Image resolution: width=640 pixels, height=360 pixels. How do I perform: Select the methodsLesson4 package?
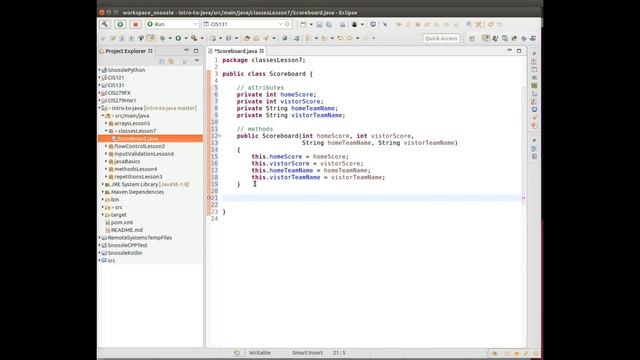pos(136,169)
